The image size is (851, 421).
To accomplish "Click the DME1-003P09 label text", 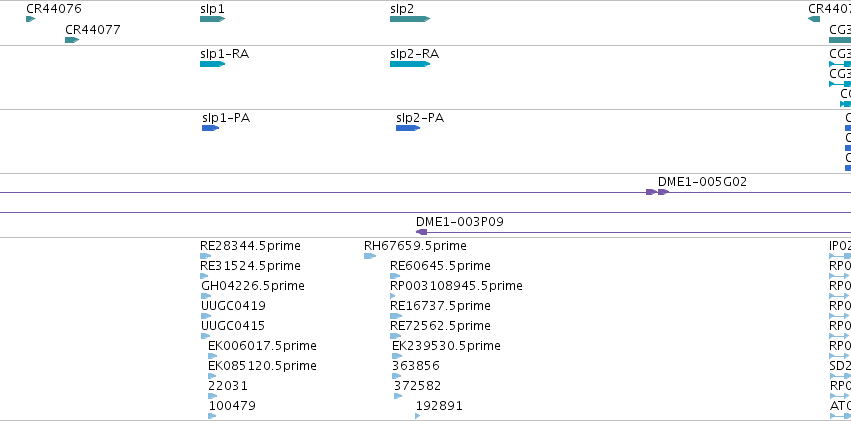I will click(460, 222).
